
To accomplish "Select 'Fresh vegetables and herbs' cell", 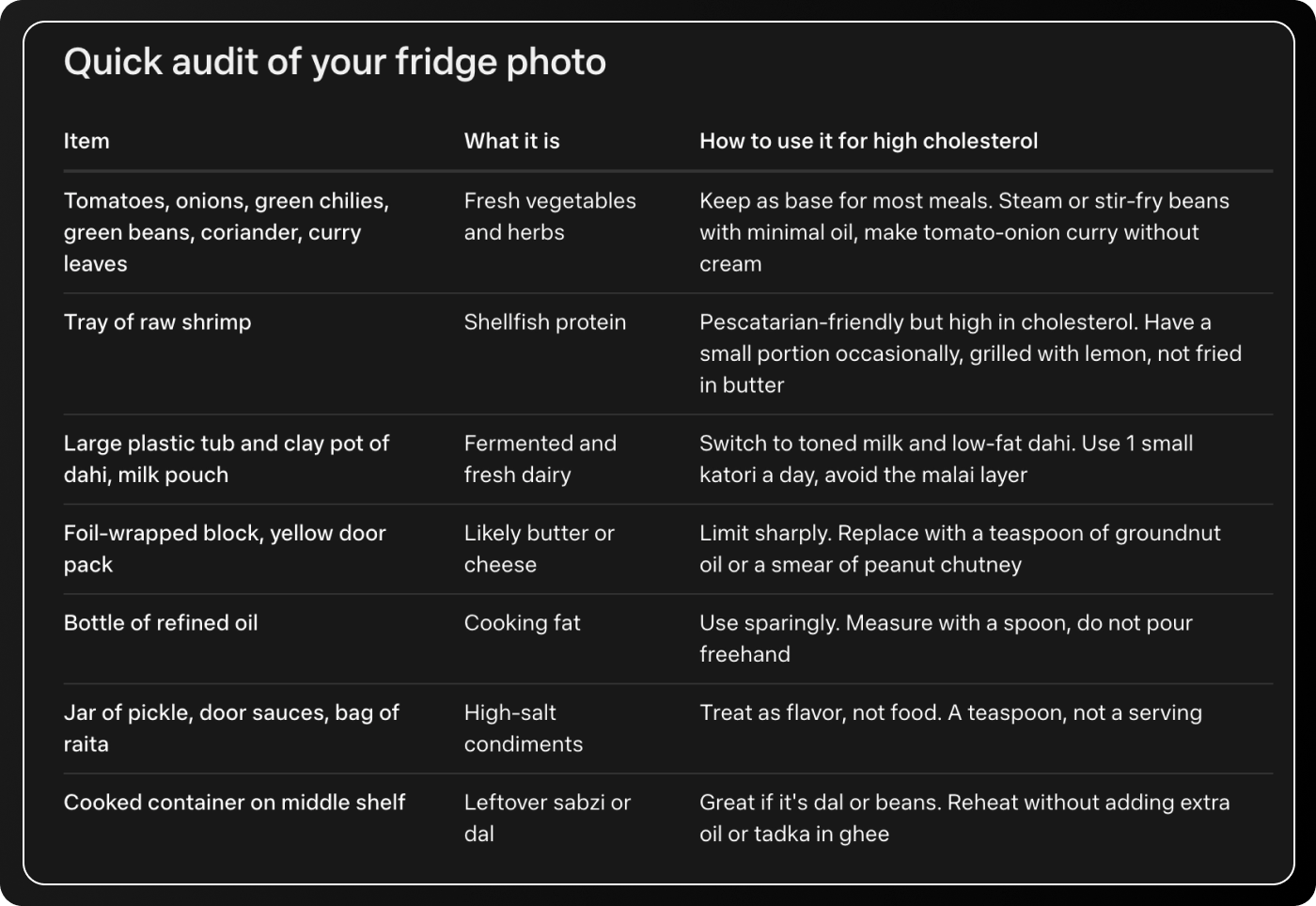I will [550, 216].
